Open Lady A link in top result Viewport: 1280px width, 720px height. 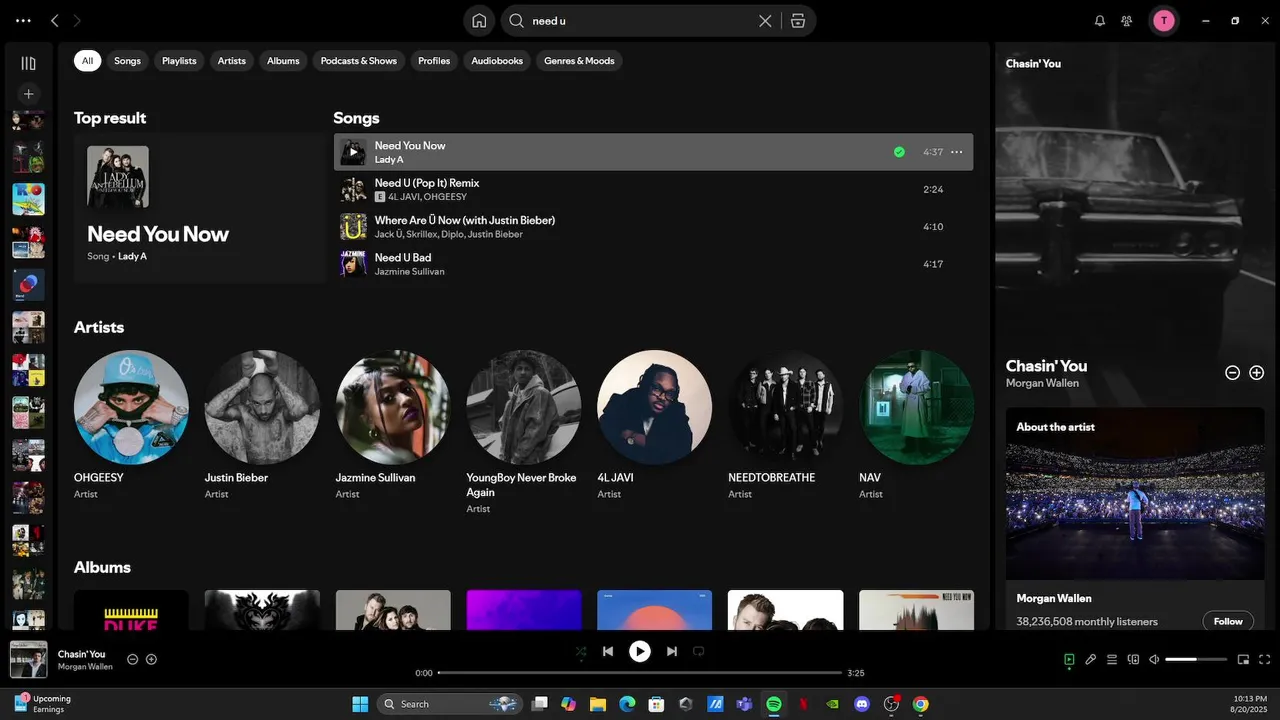tap(132, 257)
